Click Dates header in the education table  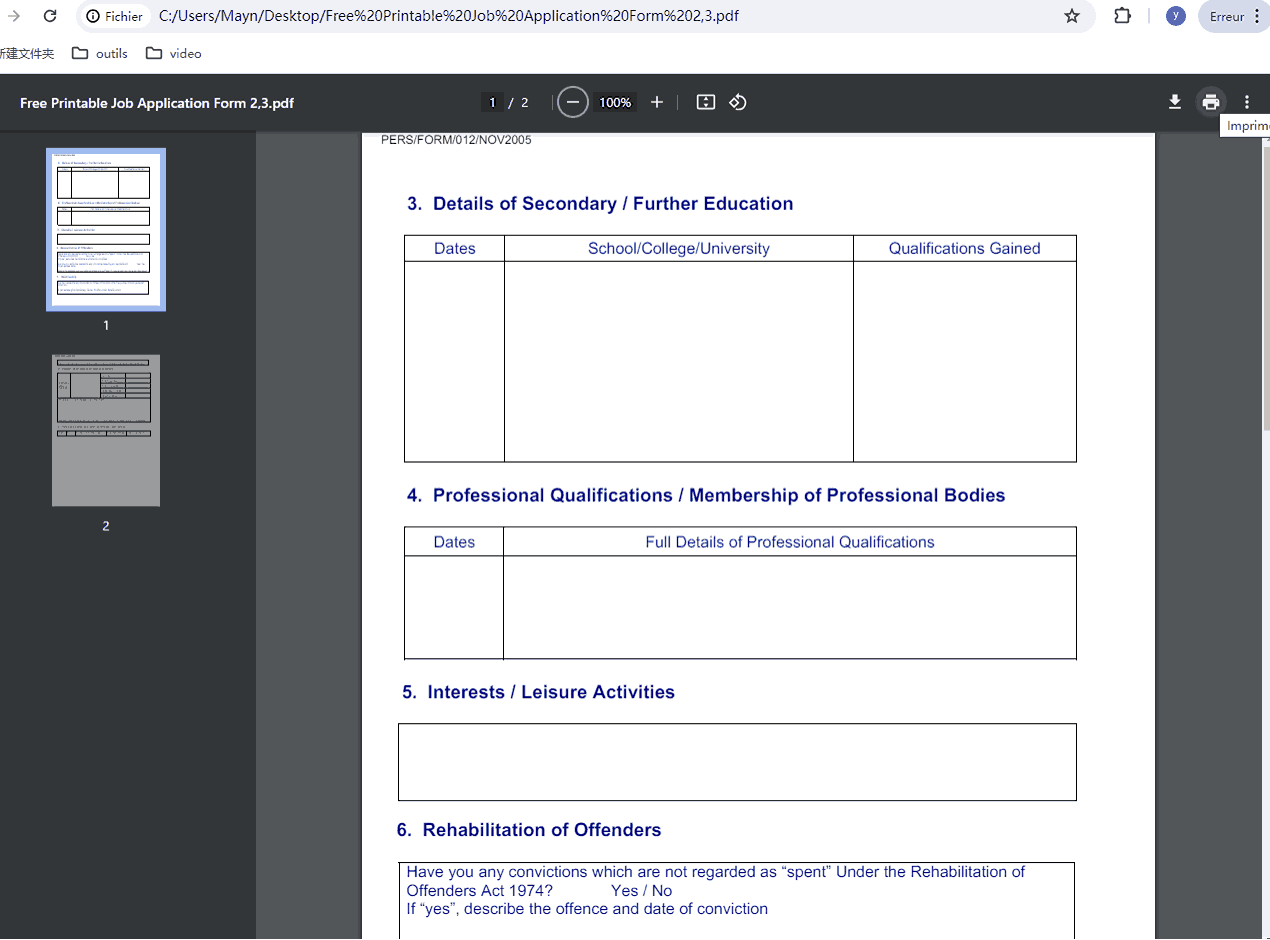click(x=455, y=249)
